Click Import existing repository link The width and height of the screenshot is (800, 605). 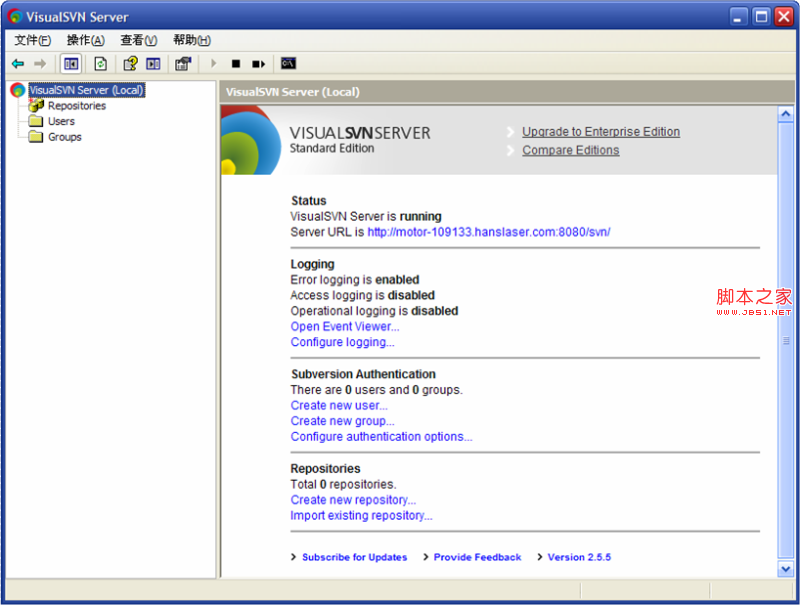(361, 516)
